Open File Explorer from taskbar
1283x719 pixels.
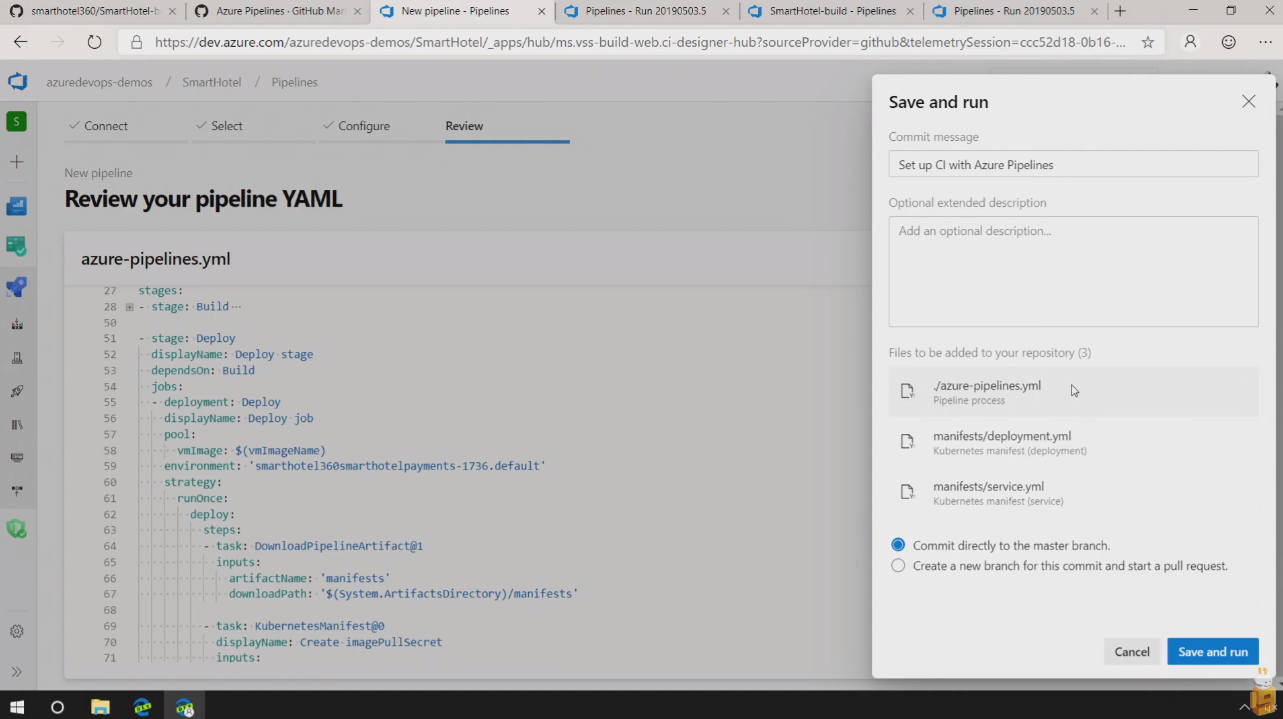coord(100,707)
